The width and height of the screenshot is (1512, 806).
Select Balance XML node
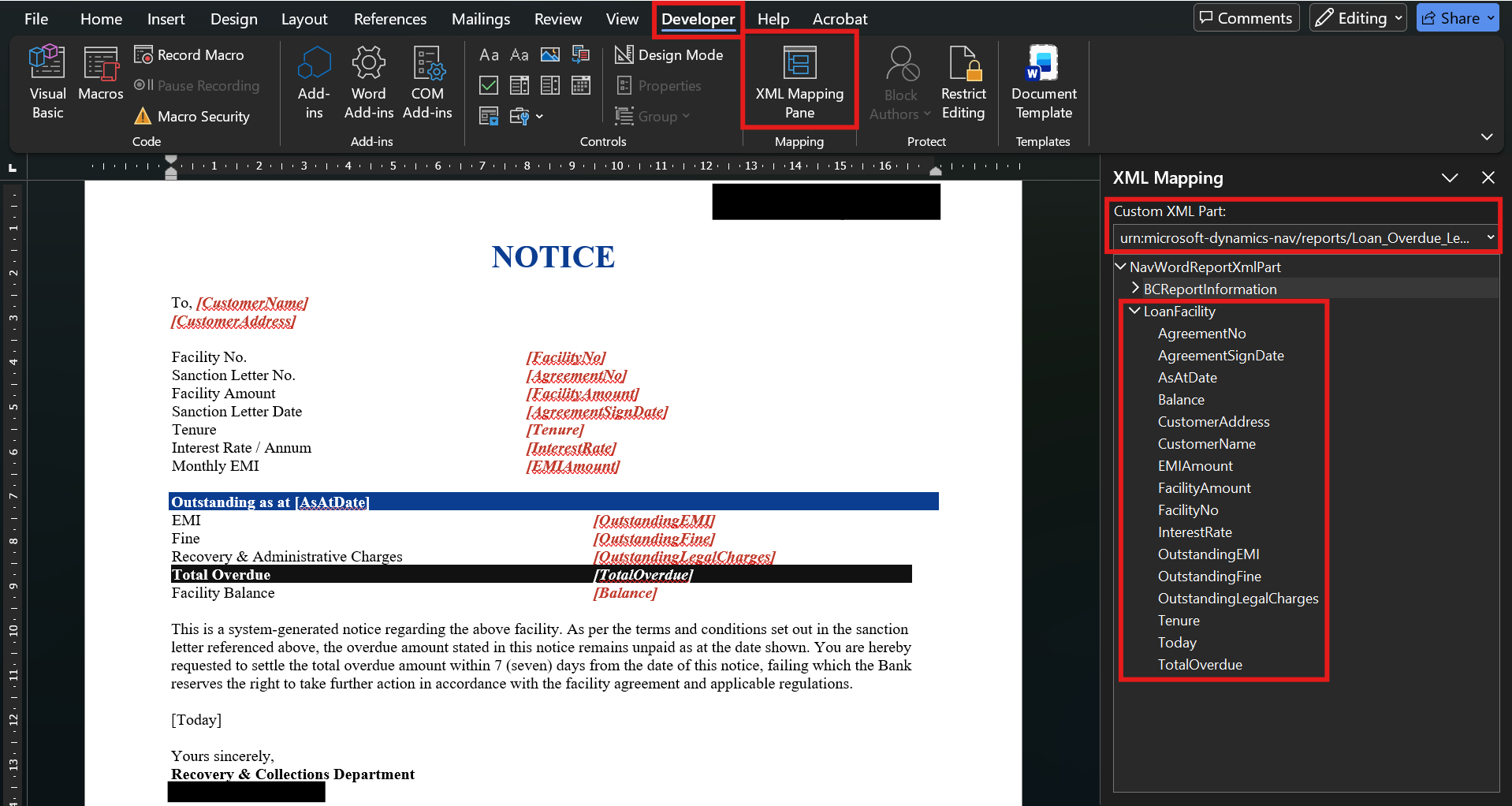click(1181, 400)
